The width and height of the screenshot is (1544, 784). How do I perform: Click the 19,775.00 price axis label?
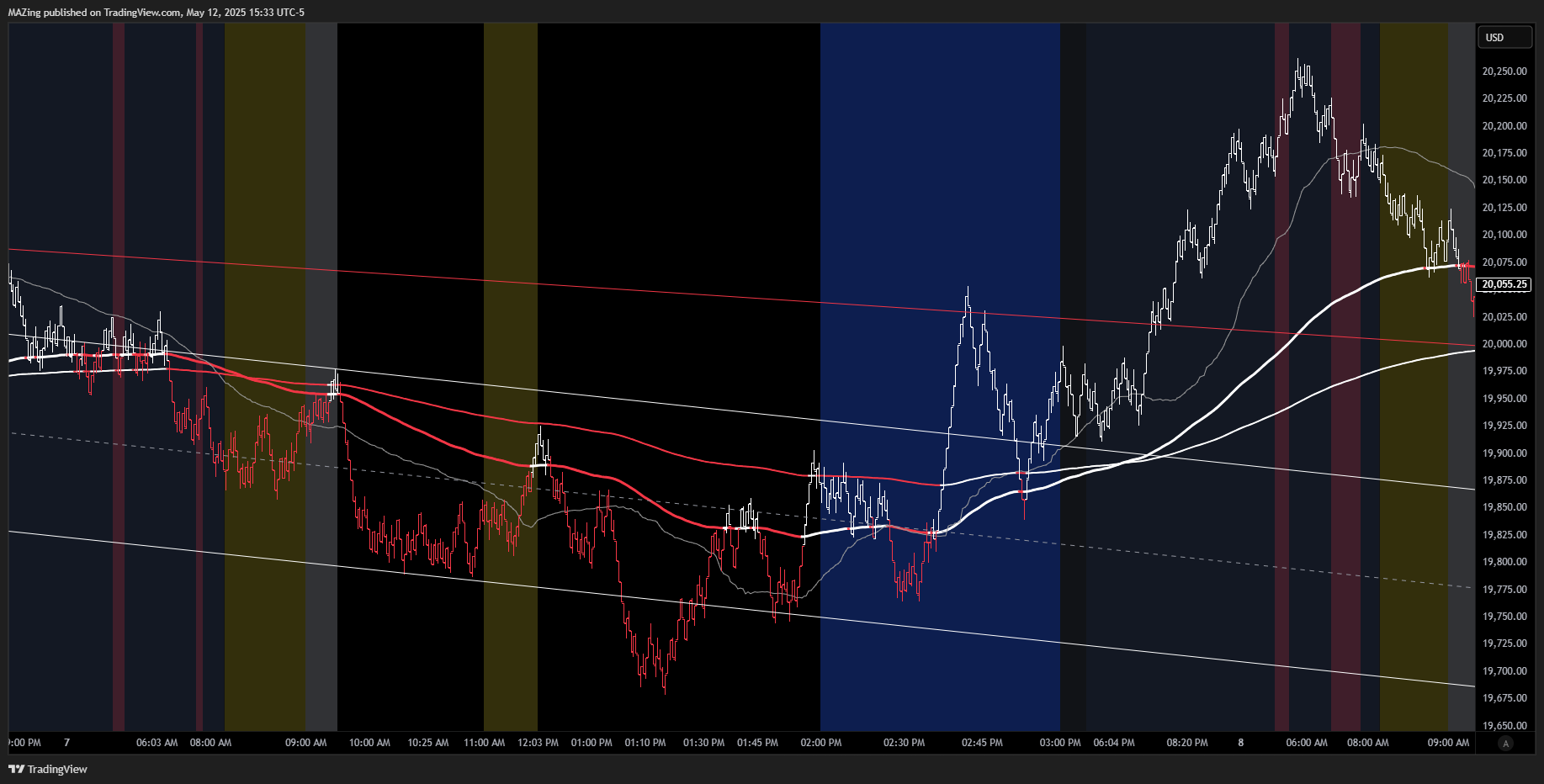(x=1504, y=590)
